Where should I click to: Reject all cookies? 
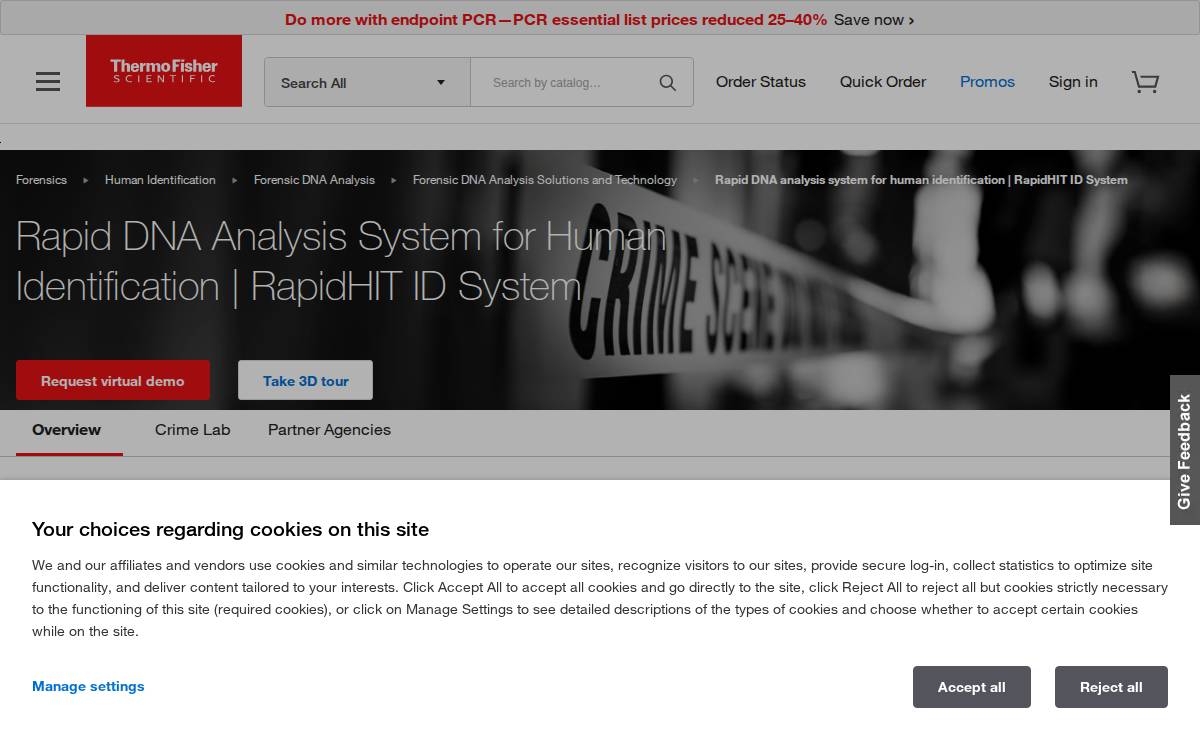[x=1111, y=687]
